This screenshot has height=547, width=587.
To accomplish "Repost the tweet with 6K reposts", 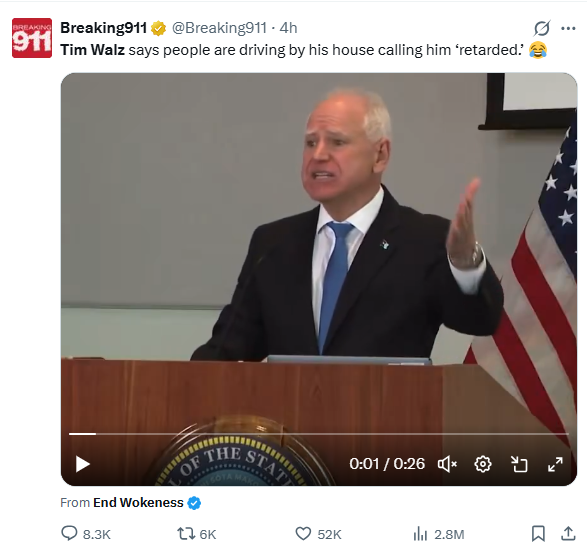I will tap(197, 534).
